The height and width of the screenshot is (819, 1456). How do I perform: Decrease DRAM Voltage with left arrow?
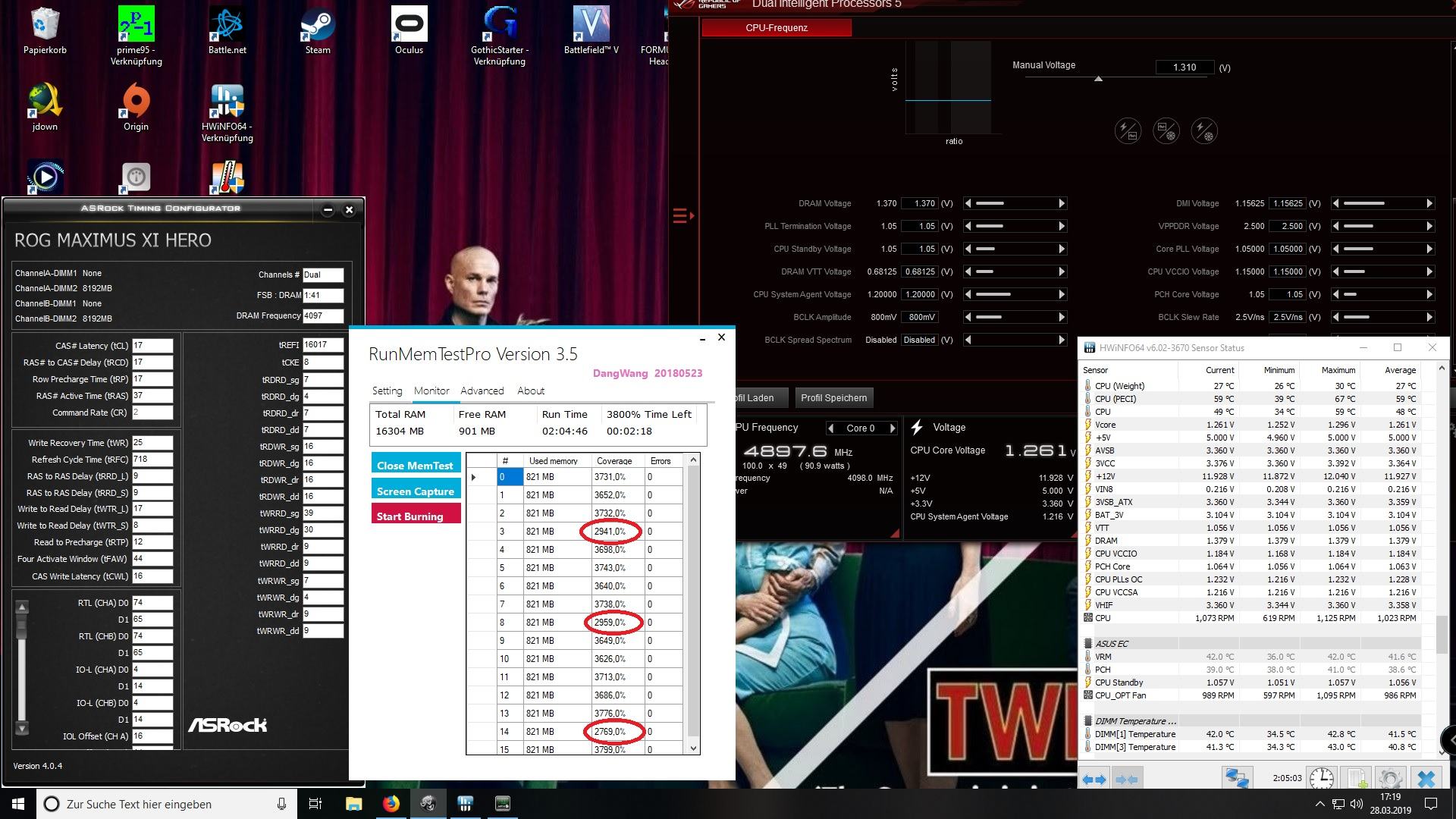(968, 203)
